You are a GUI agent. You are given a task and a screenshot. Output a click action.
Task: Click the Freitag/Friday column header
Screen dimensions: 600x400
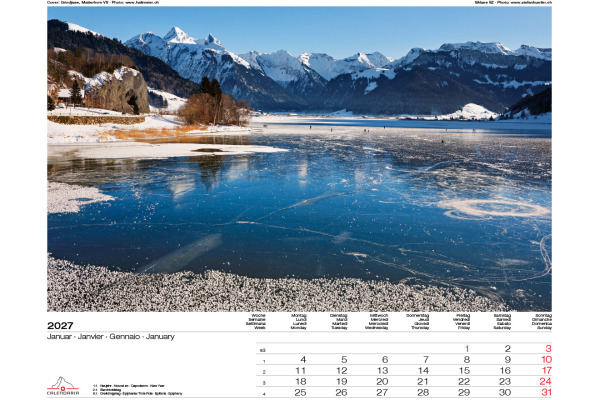(461, 322)
